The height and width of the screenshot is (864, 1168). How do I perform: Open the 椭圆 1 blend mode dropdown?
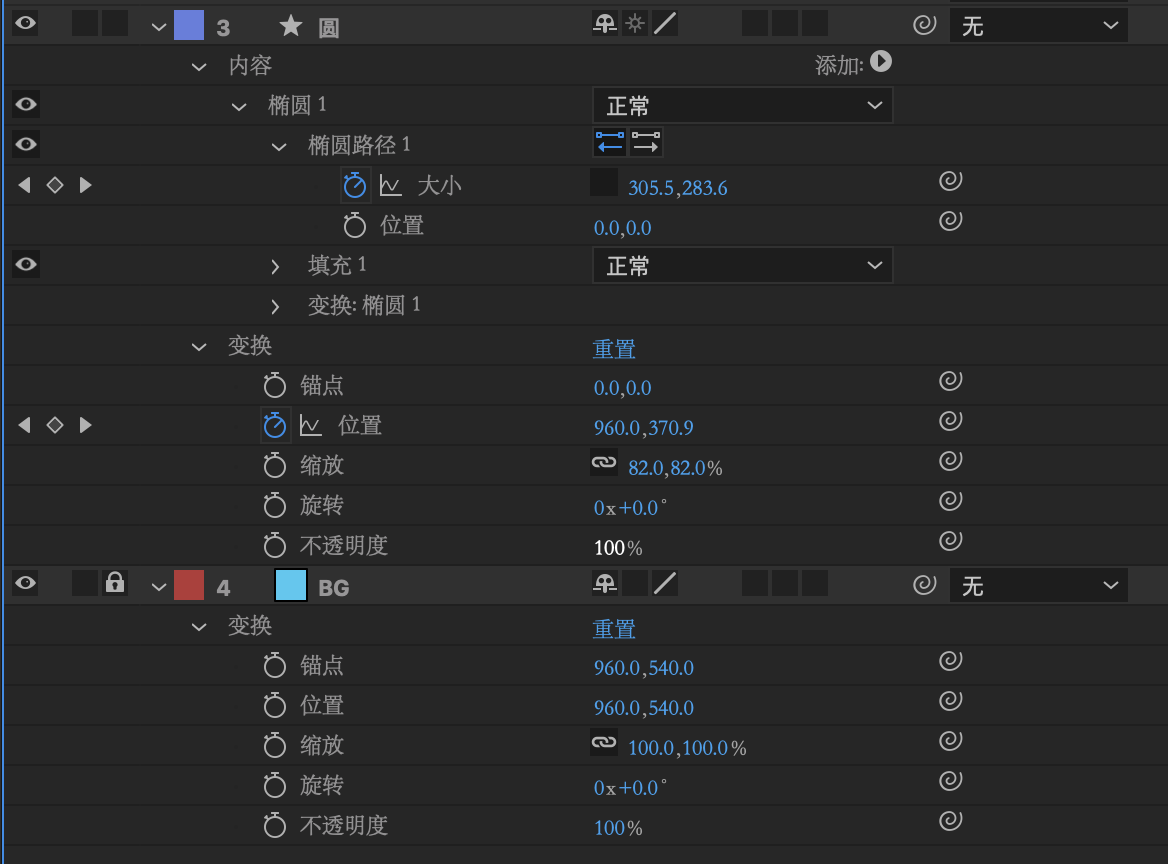(742, 105)
